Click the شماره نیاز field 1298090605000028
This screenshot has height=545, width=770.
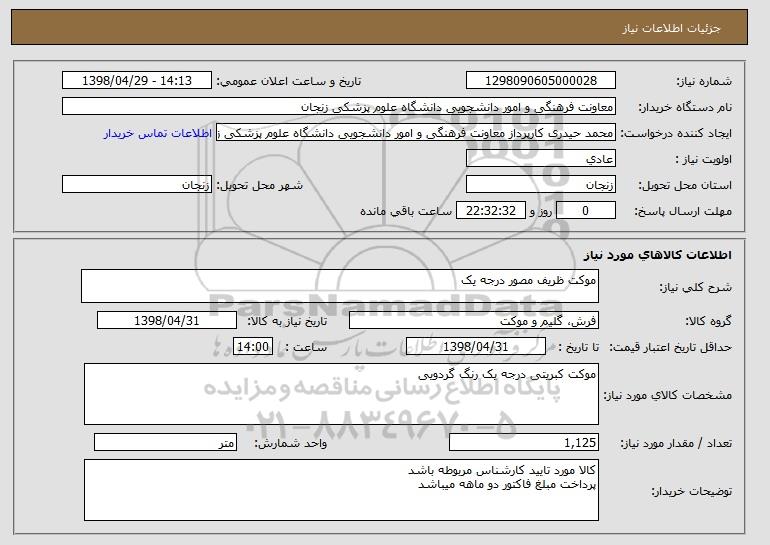point(541,81)
